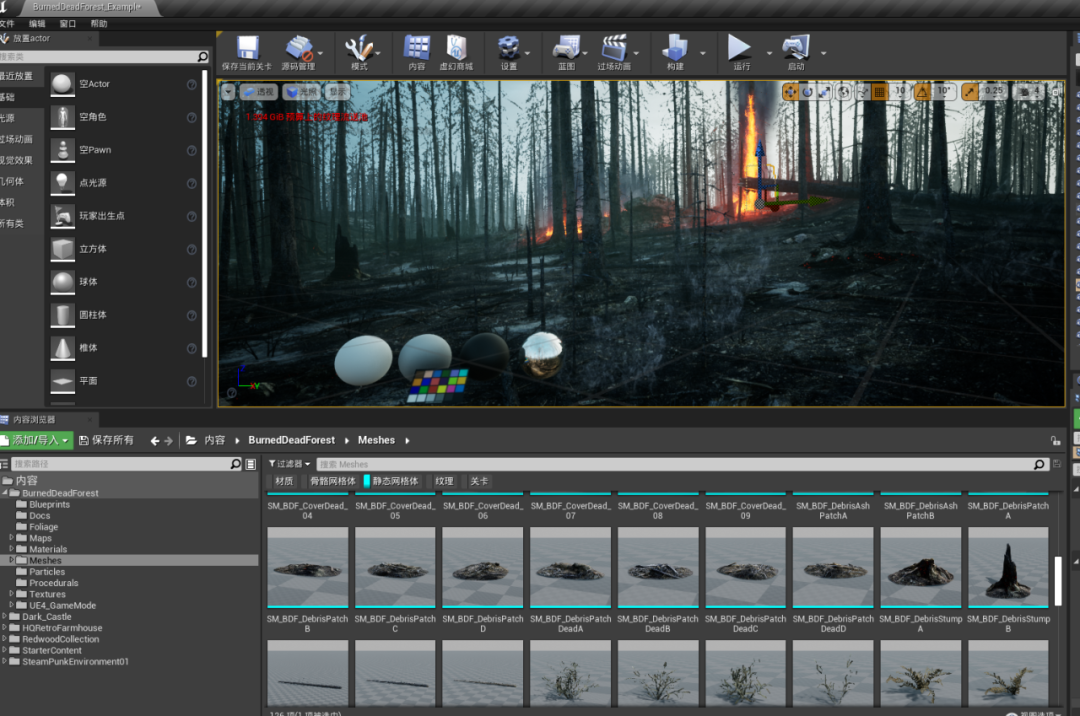Click the help icon next to 空角色
Image resolution: width=1080 pixels, height=716 pixels.
pos(191,118)
